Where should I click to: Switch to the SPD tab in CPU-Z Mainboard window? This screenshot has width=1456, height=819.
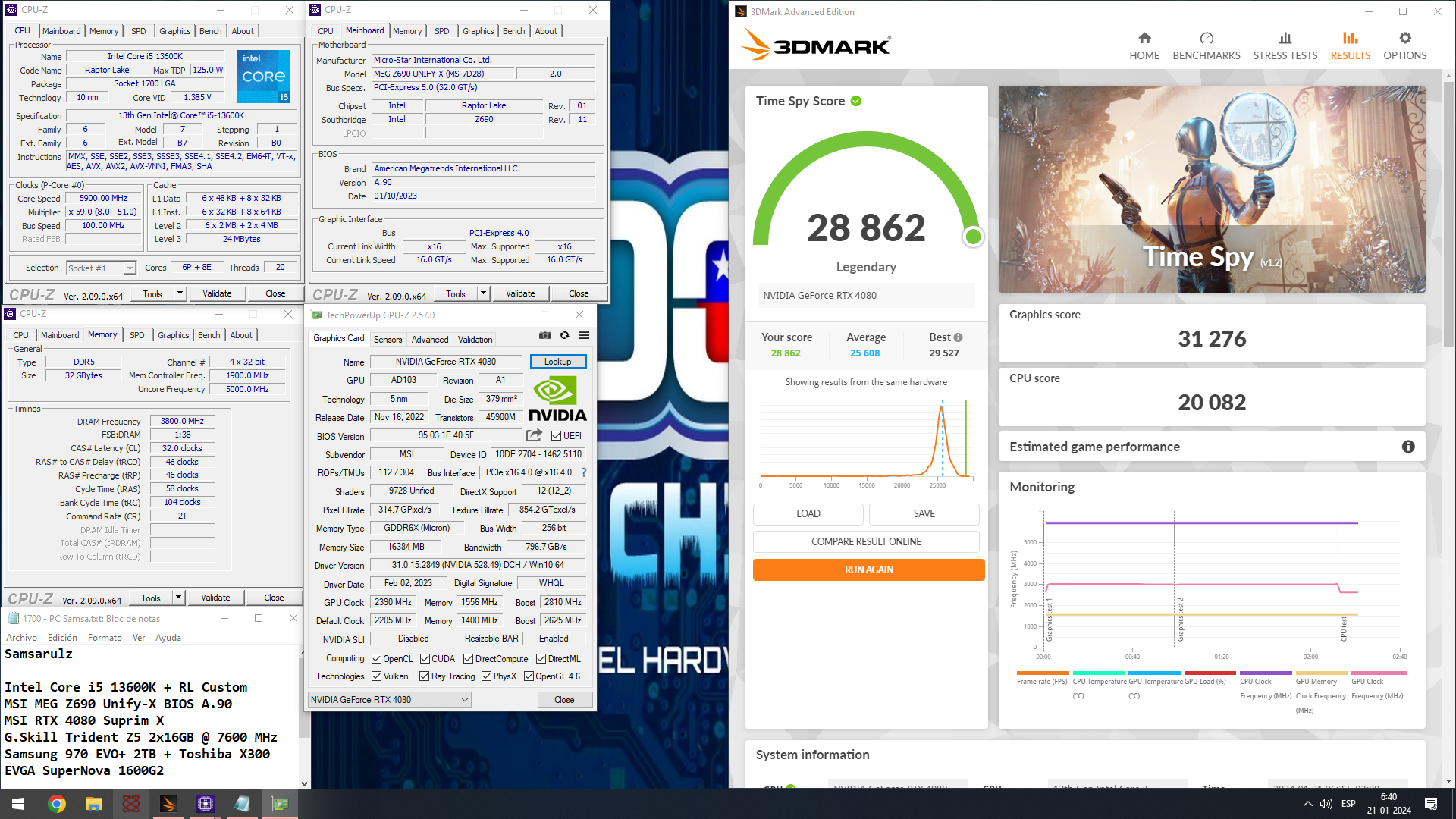coord(441,31)
